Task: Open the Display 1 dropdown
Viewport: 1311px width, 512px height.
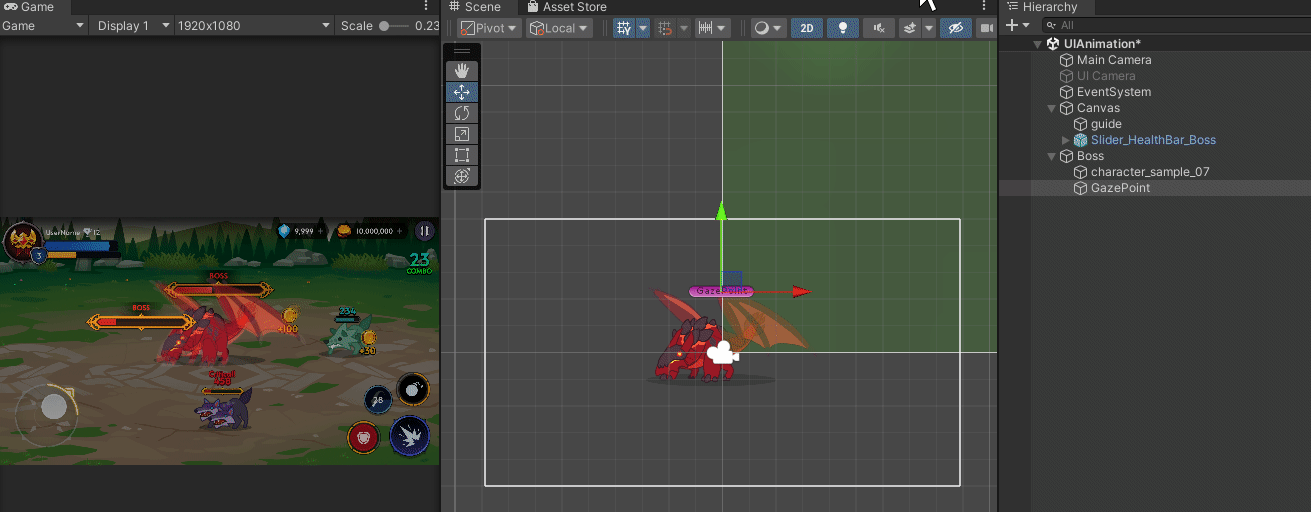Action: tap(133, 25)
